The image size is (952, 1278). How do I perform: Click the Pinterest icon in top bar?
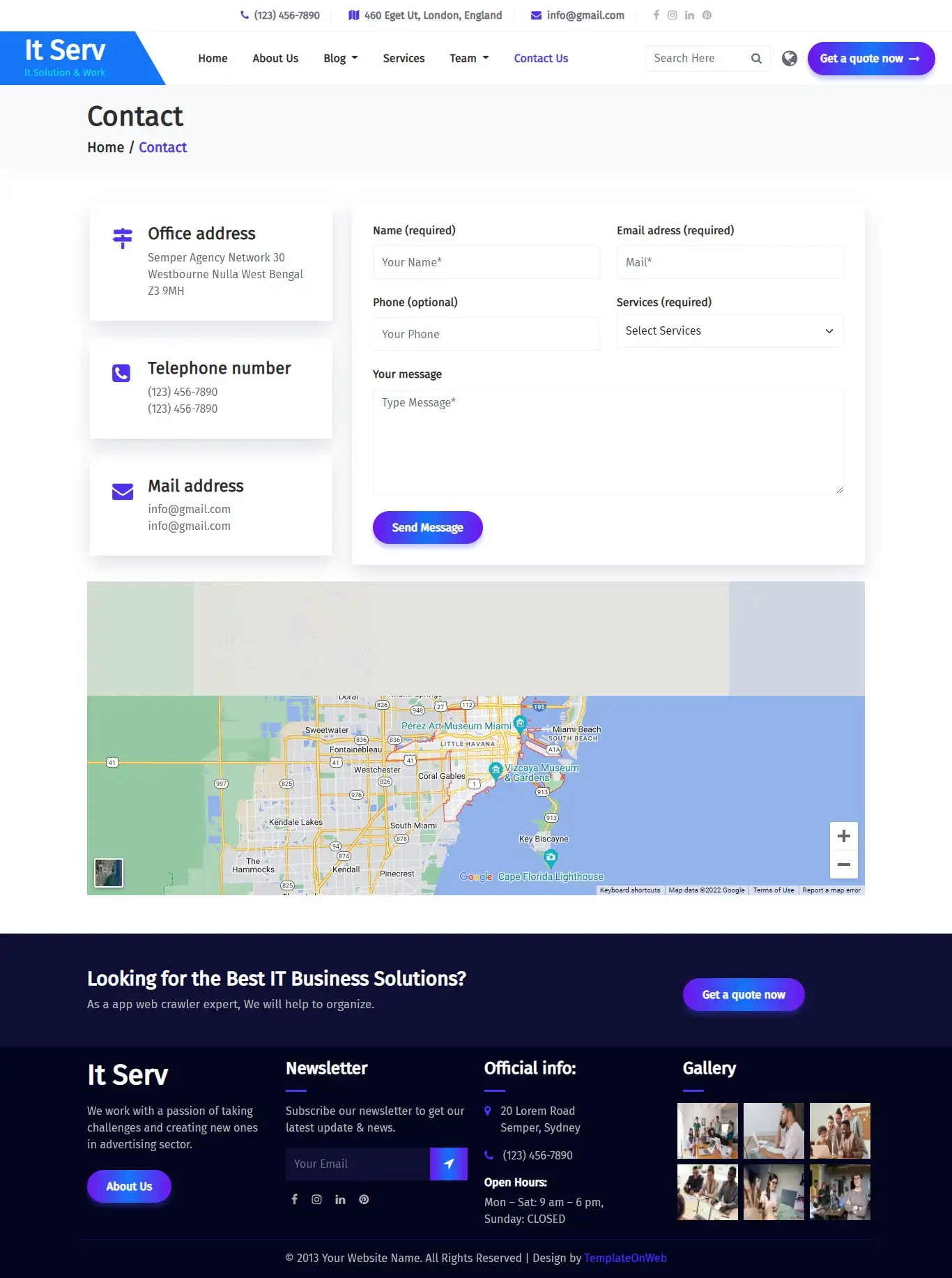click(707, 15)
